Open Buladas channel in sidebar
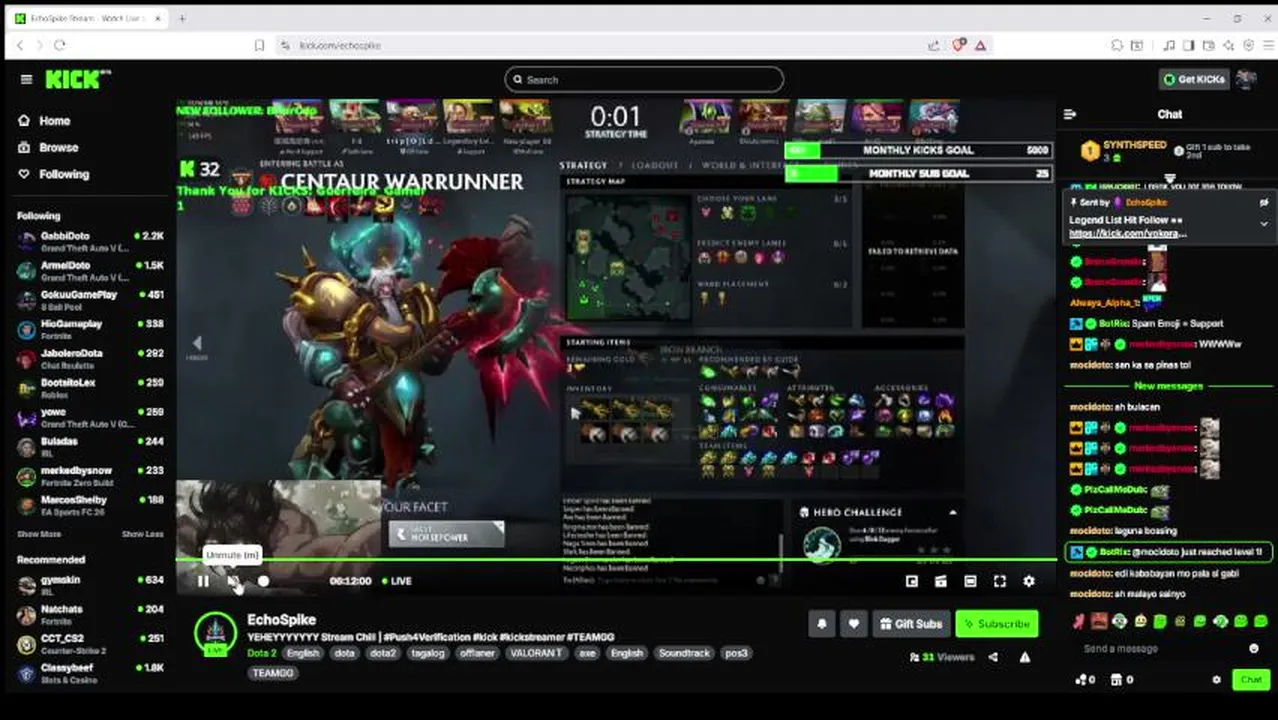This screenshot has width=1278, height=720. coord(90,446)
